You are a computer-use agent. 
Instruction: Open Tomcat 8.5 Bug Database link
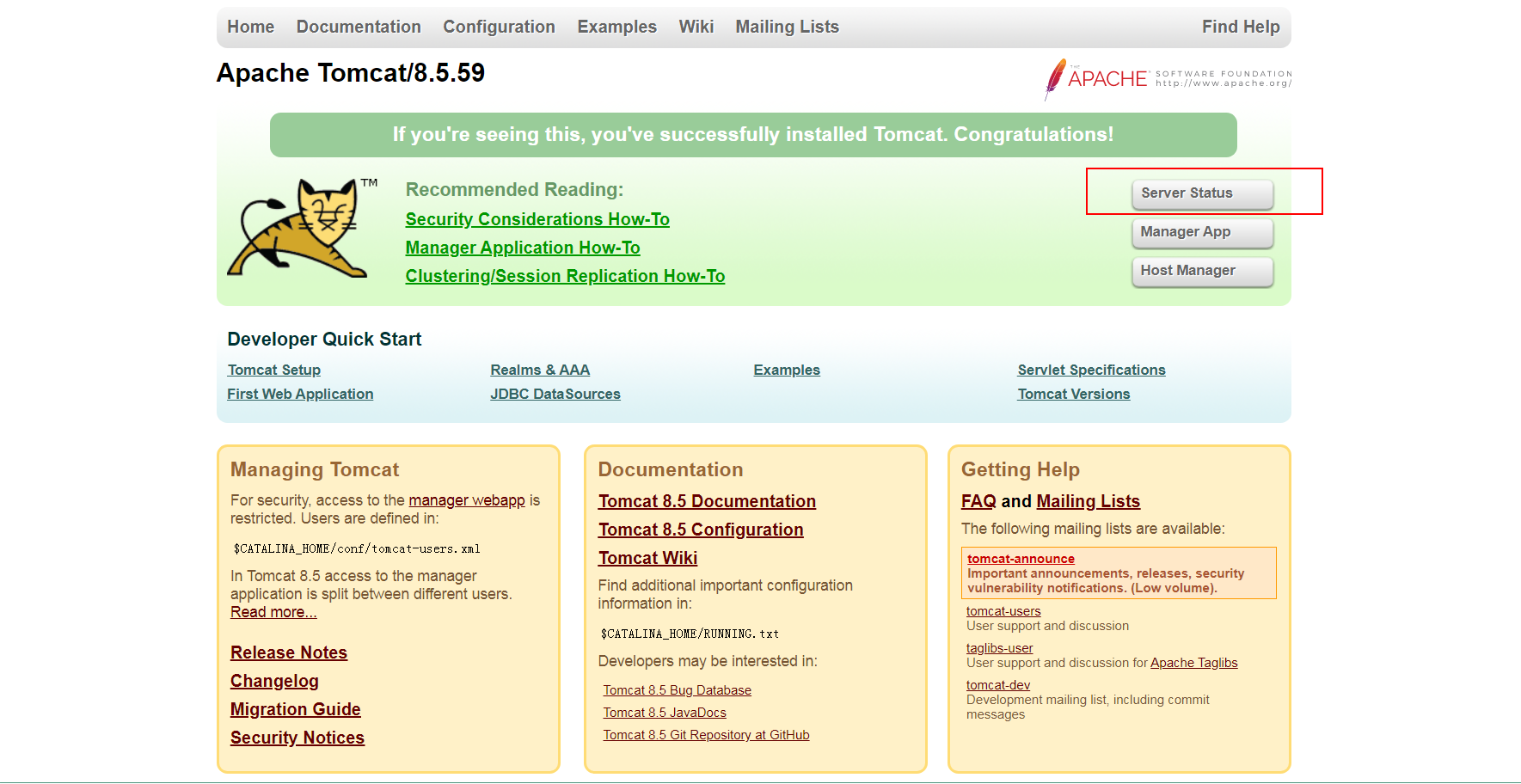pos(678,690)
